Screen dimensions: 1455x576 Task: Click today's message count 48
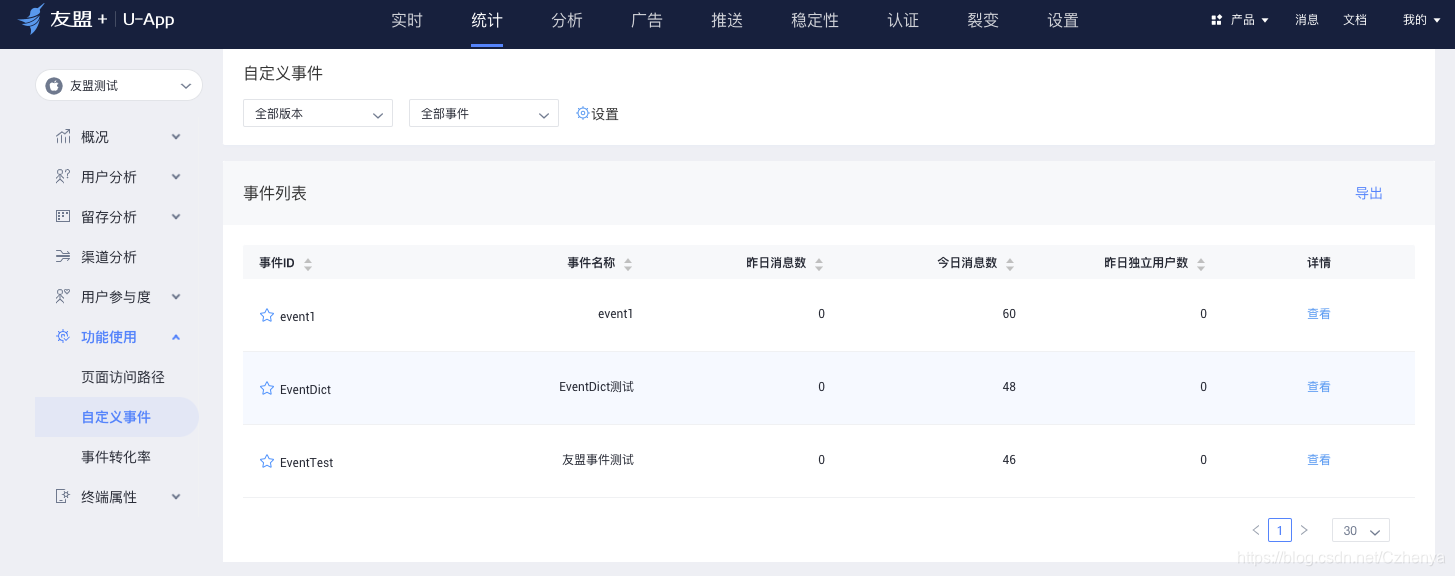(1009, 387)
